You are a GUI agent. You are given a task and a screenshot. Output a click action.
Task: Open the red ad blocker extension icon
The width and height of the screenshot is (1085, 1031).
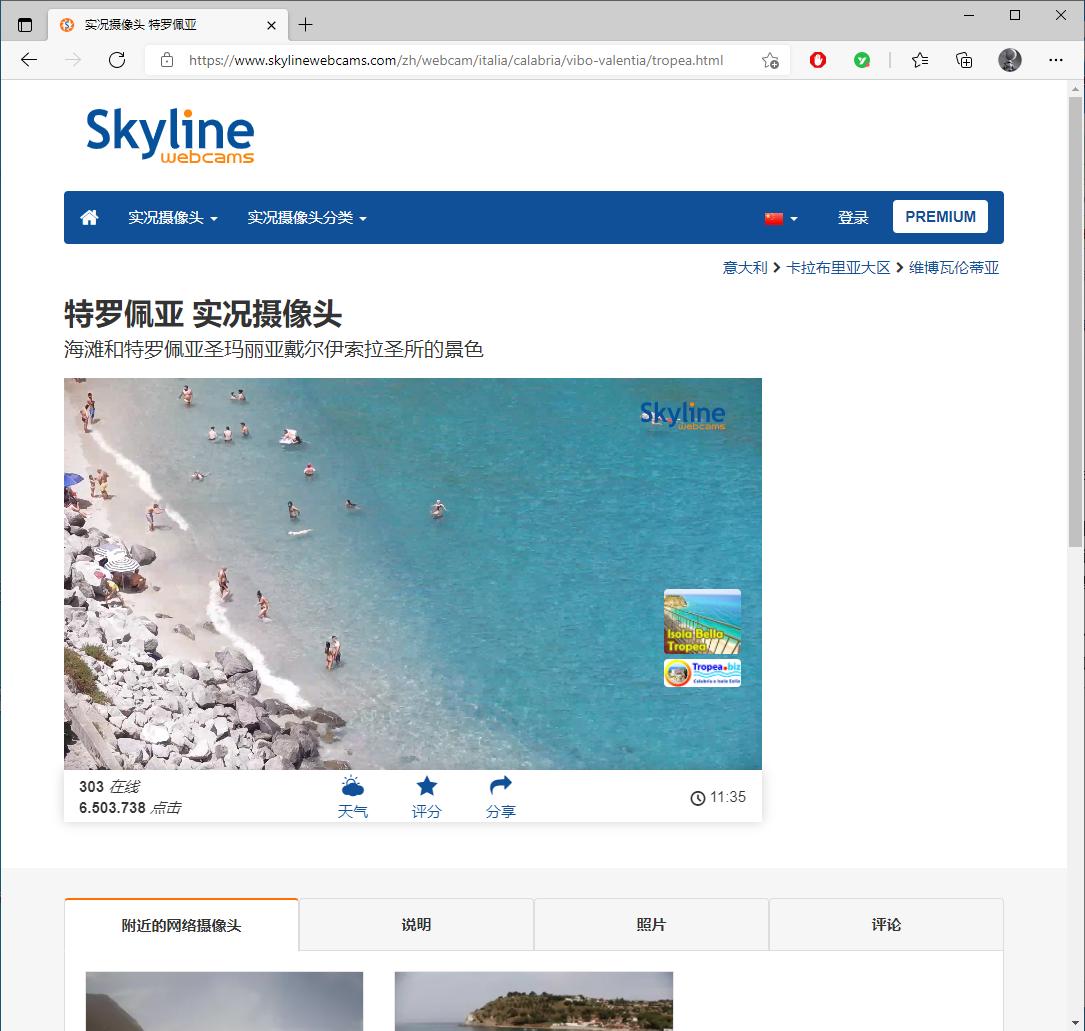817,60
